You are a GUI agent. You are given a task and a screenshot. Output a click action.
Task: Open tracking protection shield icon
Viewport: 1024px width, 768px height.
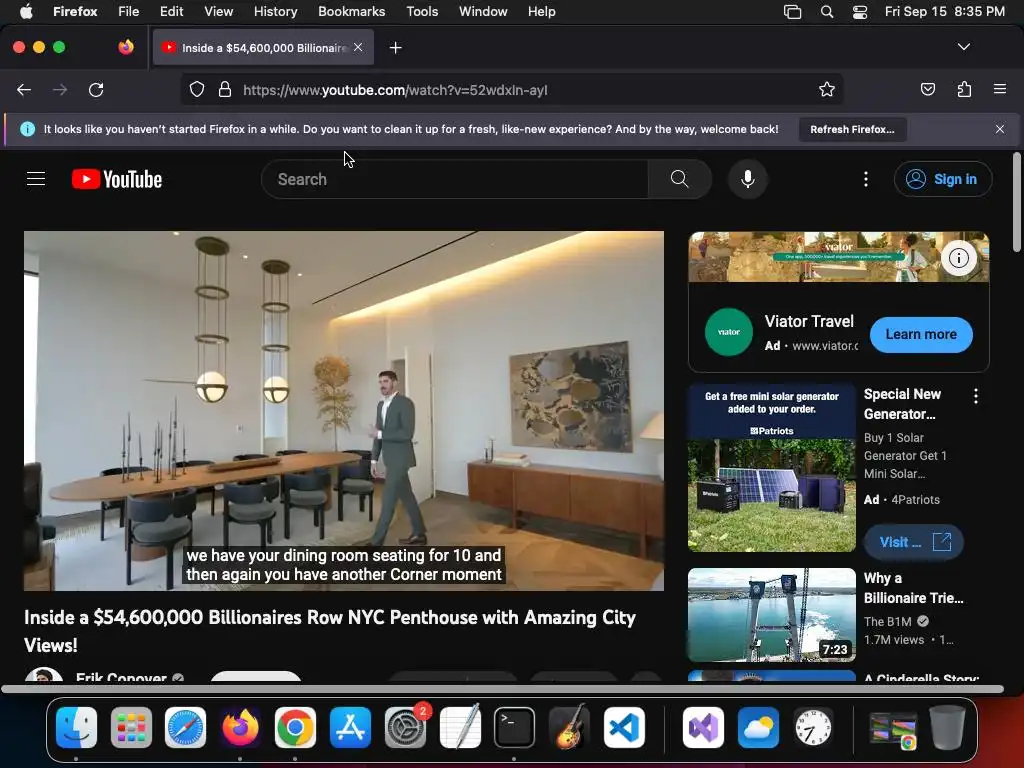click(x=197, y=89)
